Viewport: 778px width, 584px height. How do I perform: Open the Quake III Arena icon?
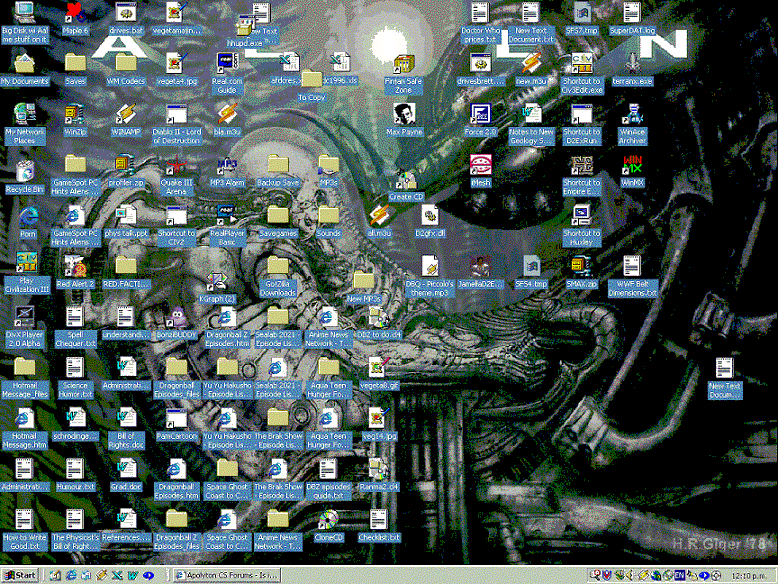(x=176, y=166)
